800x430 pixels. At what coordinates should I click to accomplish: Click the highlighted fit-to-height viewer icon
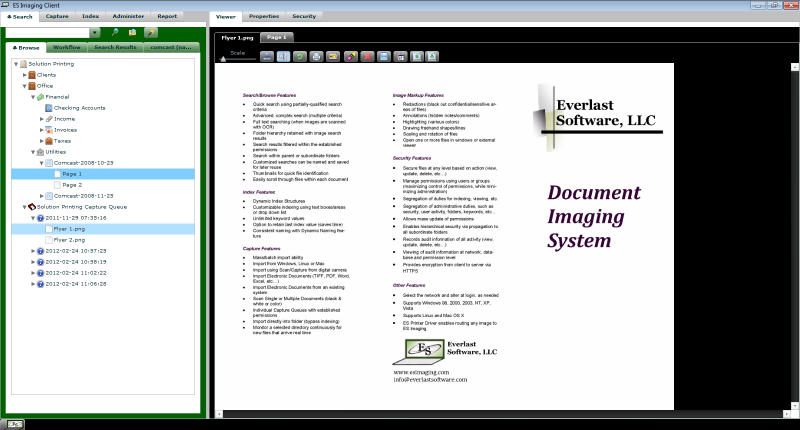coord(283,57)
